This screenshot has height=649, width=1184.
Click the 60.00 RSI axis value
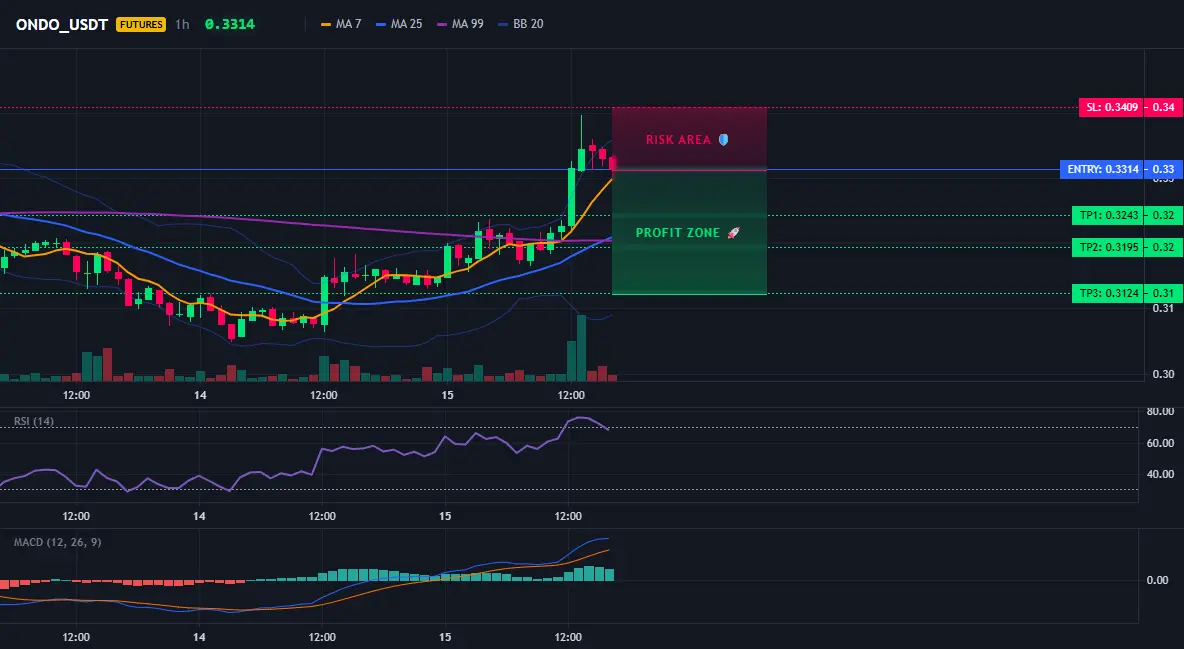(x=1160, y=443)
